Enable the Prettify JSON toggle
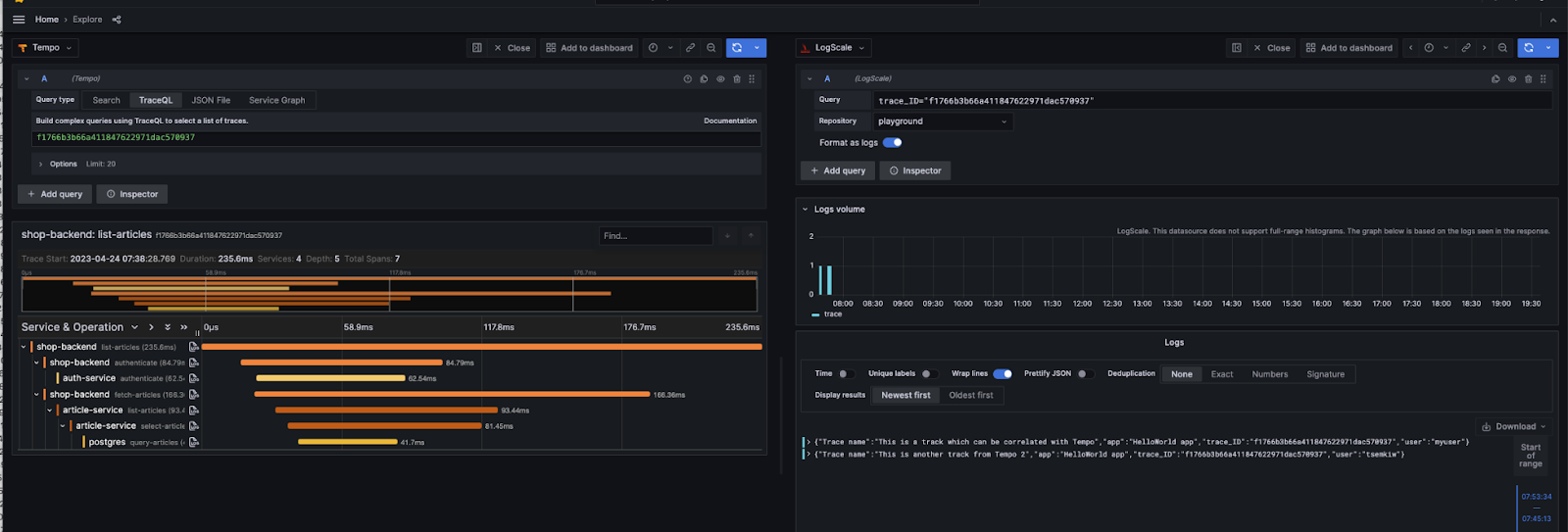 (x=1084, y=374)
